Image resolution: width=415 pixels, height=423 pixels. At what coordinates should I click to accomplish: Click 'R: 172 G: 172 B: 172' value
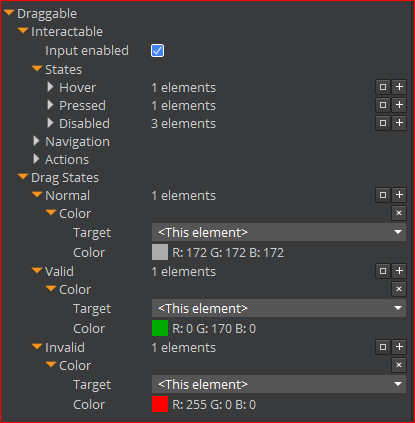tap(228, 253)
